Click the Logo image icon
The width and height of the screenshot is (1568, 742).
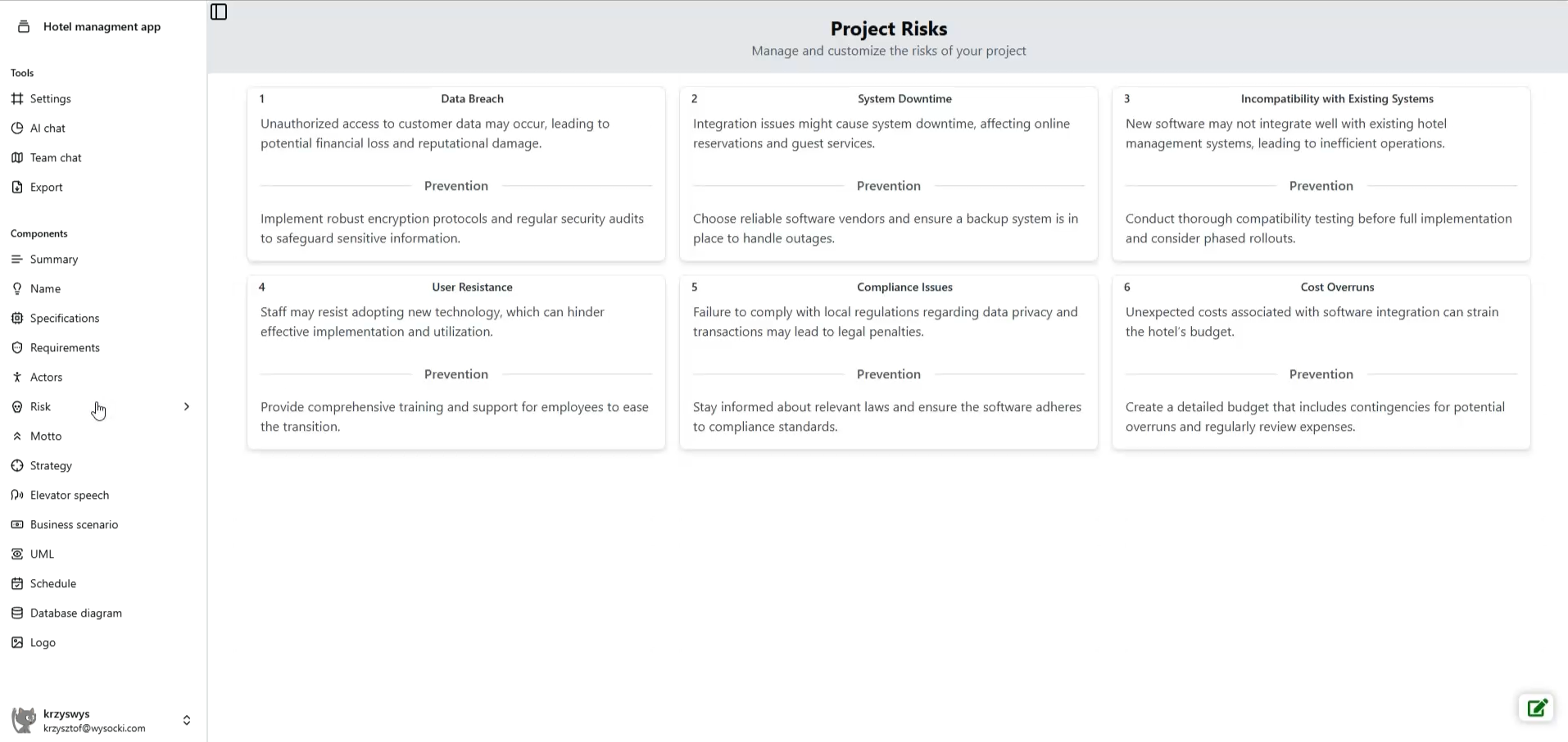click(x=17, y=643)
